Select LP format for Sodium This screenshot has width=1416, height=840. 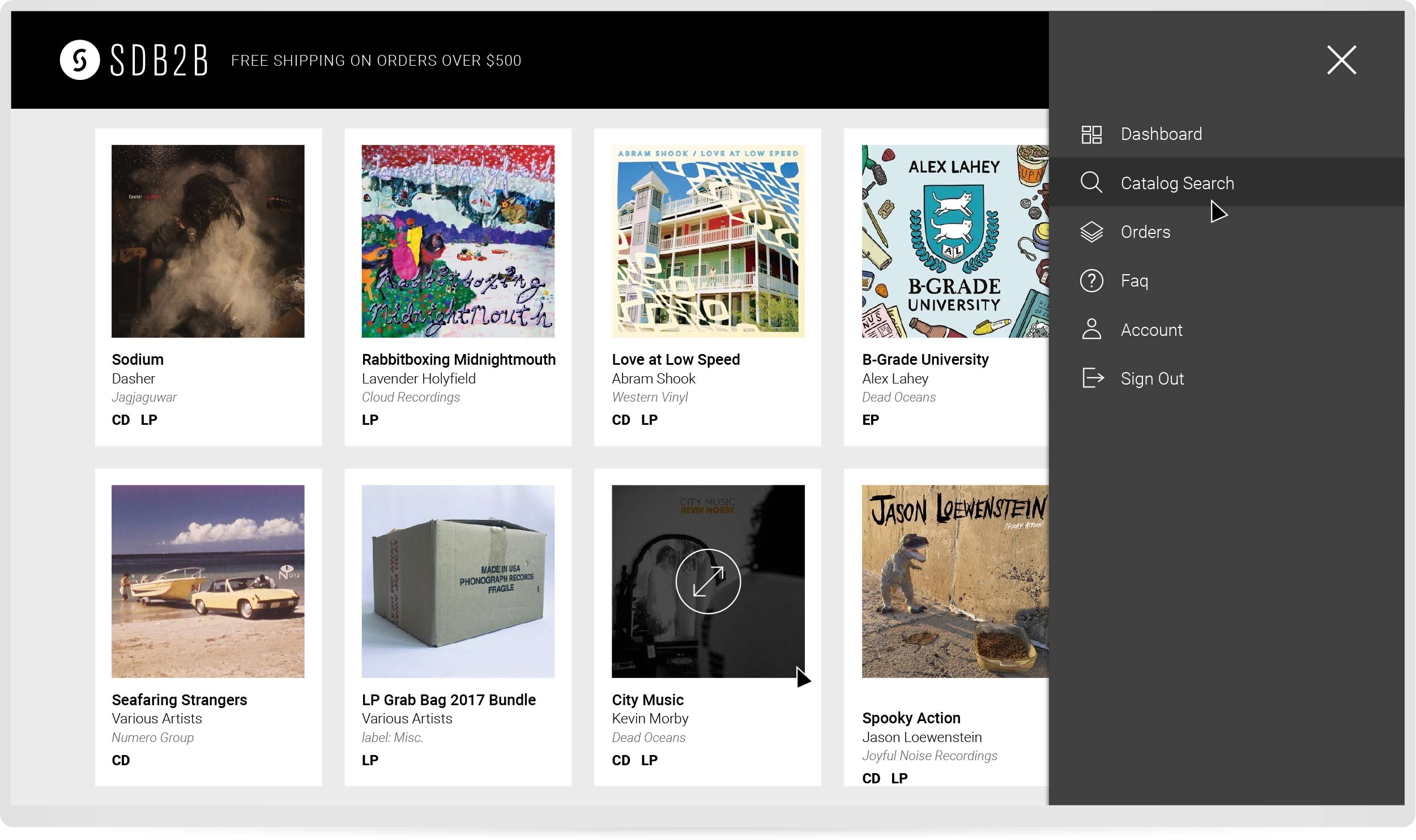point(149,420)
